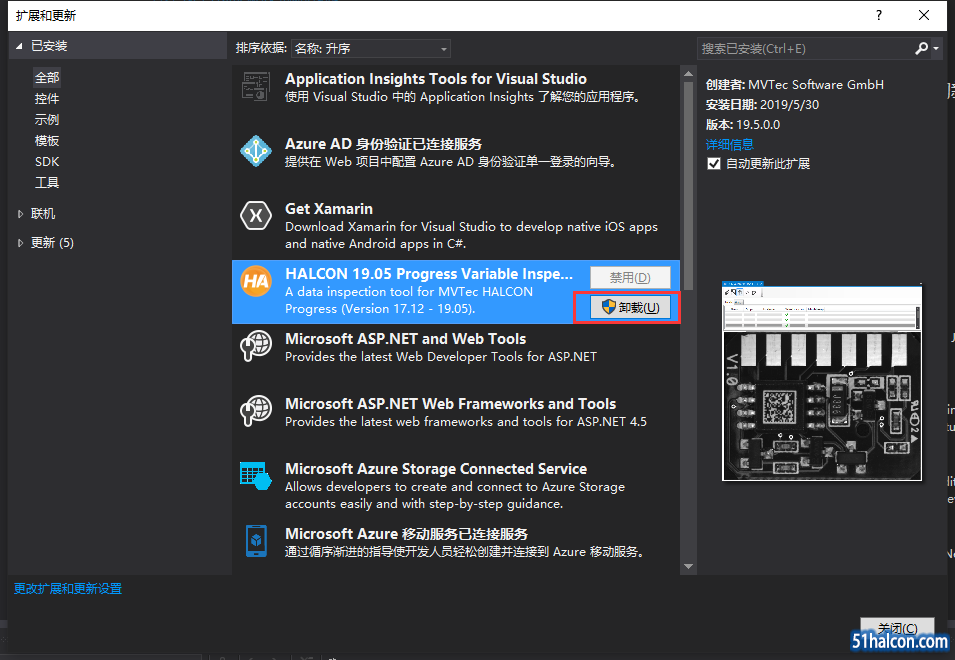955x660 pixels.
Task: Click the Azure AD connected service icon
Action: [x=256, y=151]
